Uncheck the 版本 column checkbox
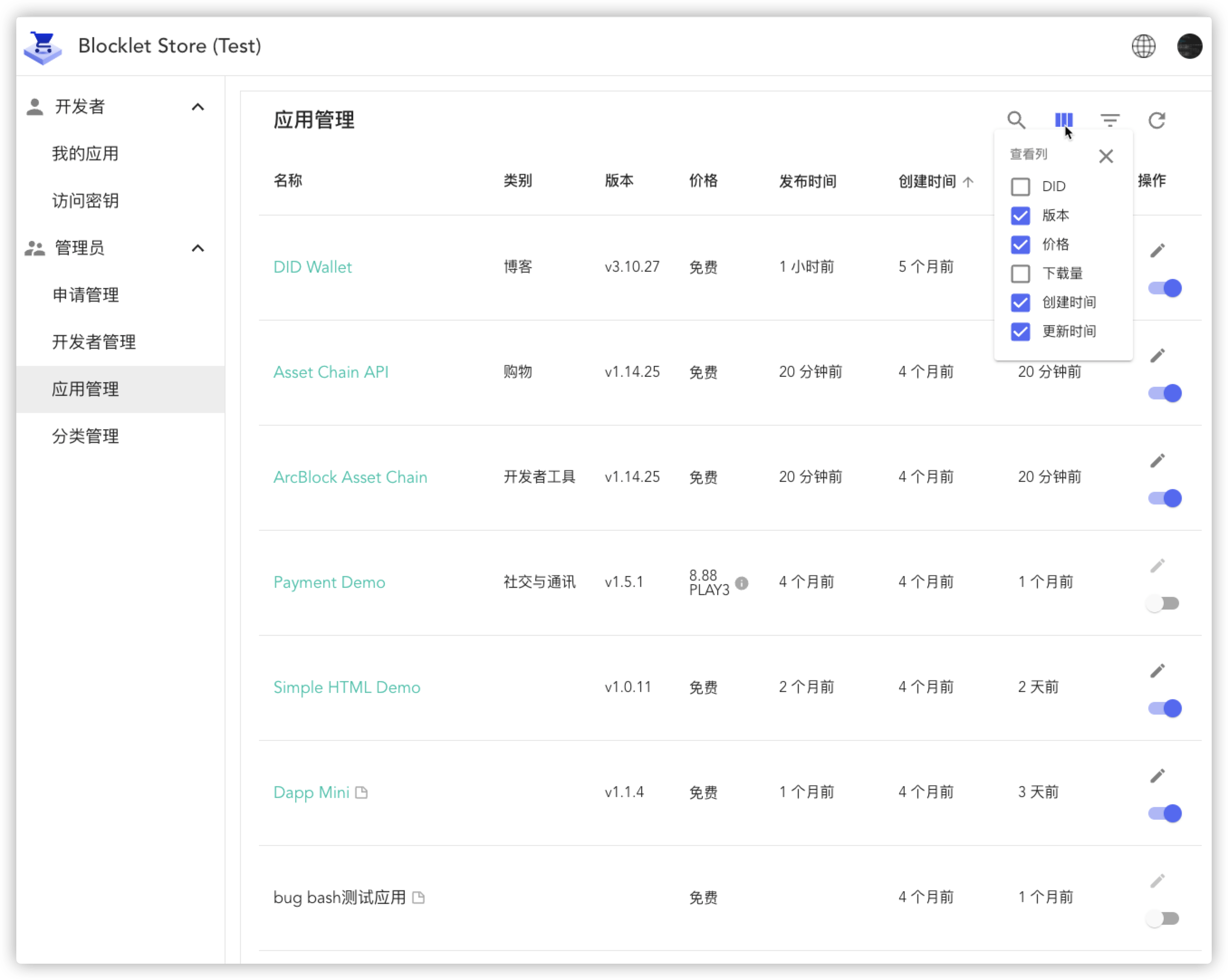This screenshot has height=980, width=1228. click(1020, 216)
